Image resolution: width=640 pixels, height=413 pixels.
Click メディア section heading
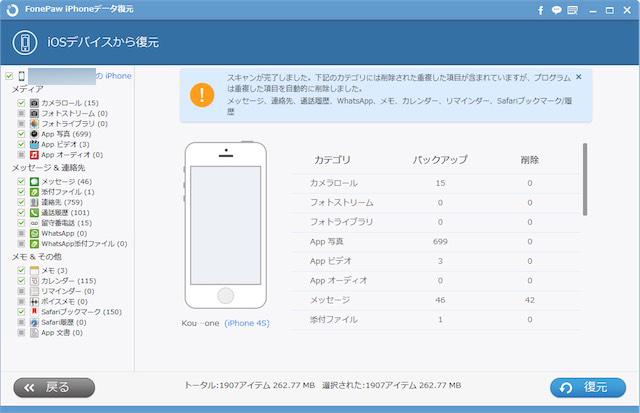pos(27,89)
